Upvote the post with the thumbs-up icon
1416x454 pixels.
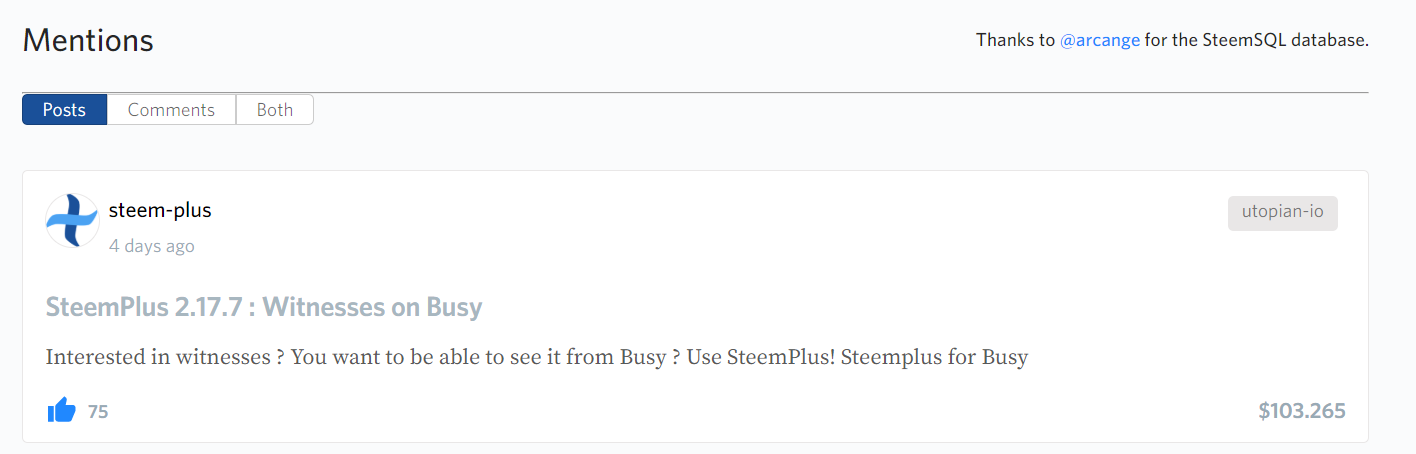pyautogui.click(x=62, y=410)
